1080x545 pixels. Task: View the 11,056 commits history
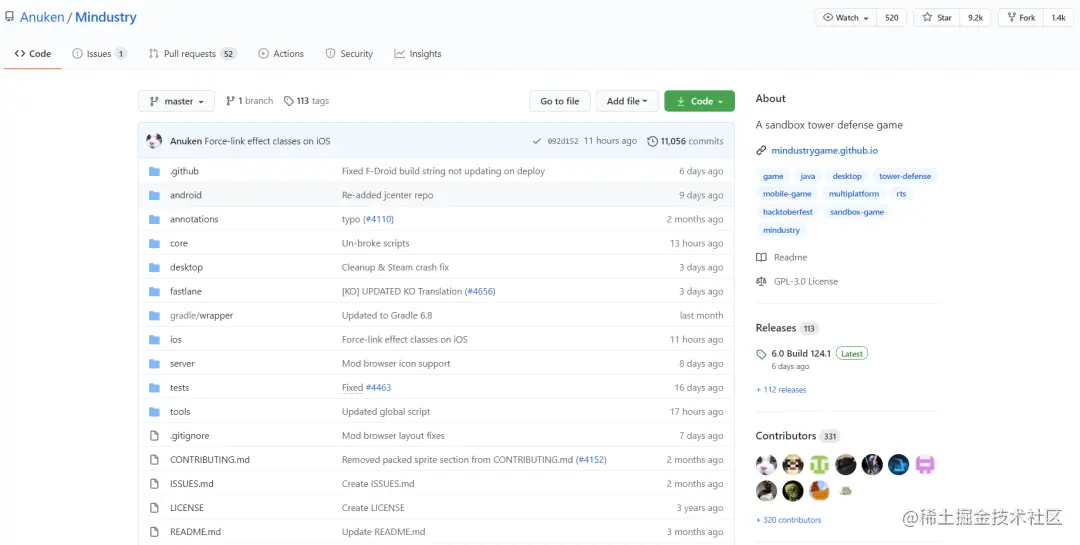[x=685, y=141]
